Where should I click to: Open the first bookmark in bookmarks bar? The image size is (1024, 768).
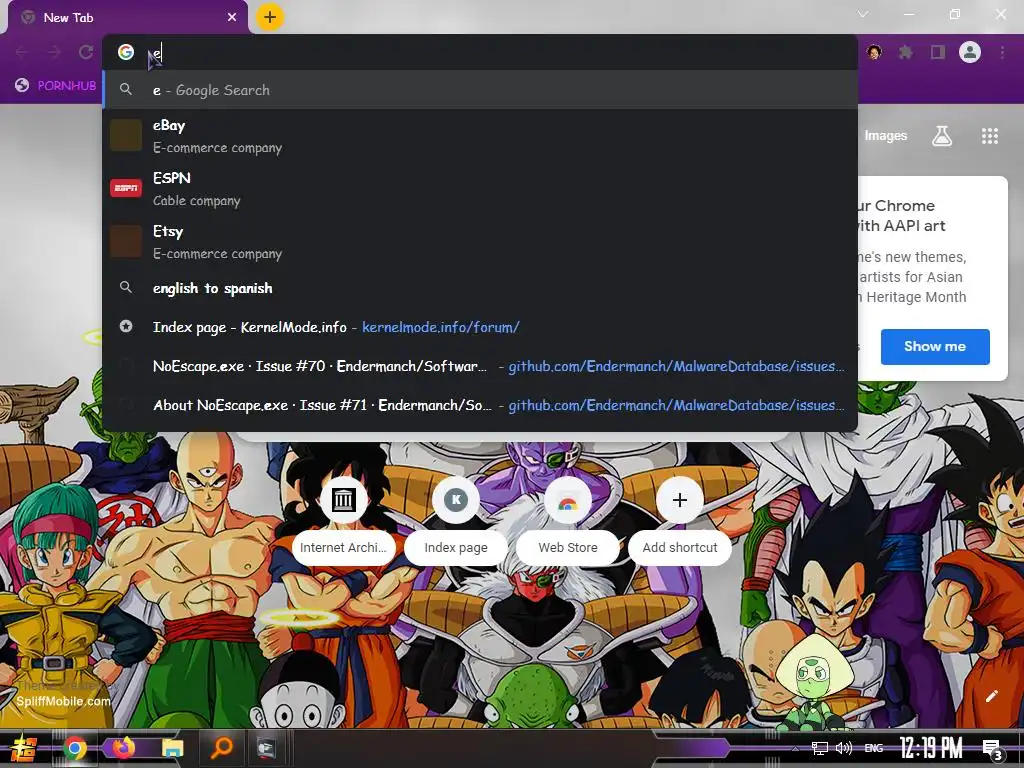pyautogui.click(x=56, y=86)
